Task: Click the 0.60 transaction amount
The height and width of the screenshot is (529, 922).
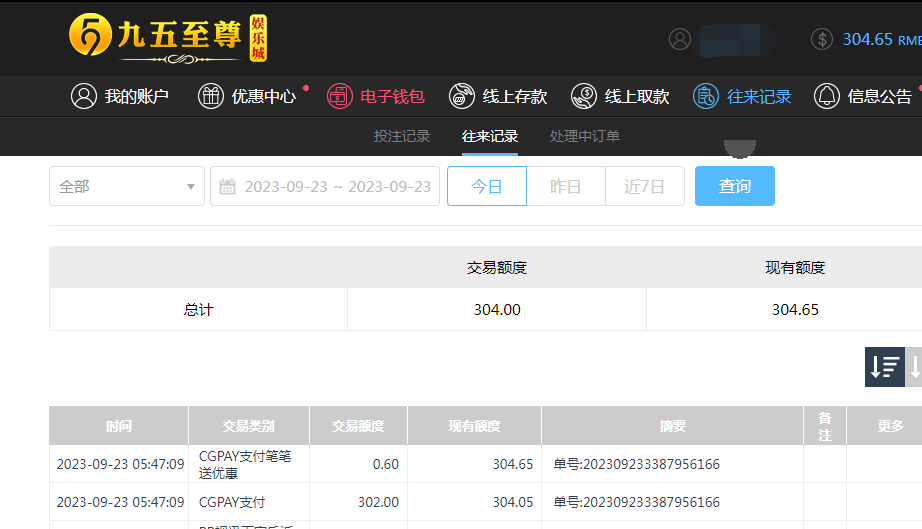Action: pos(386,464)
